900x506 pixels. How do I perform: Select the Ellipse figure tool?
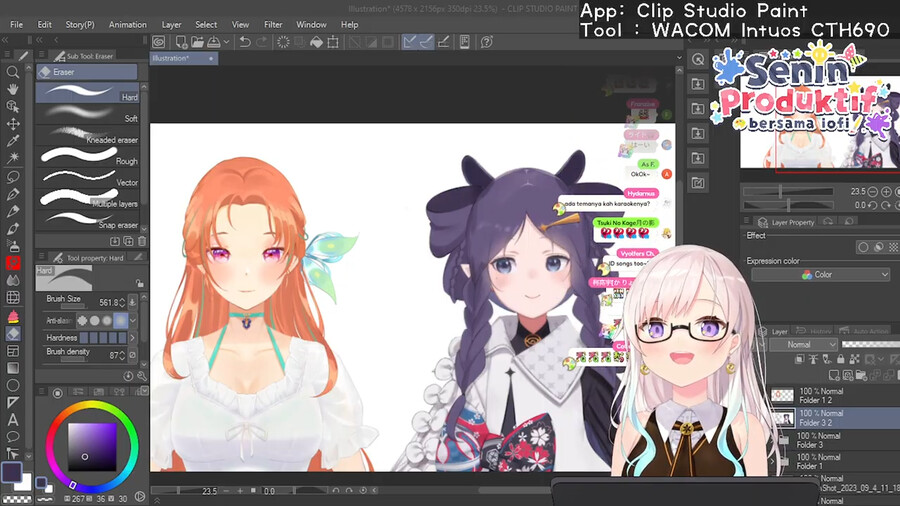click(13, 385)
